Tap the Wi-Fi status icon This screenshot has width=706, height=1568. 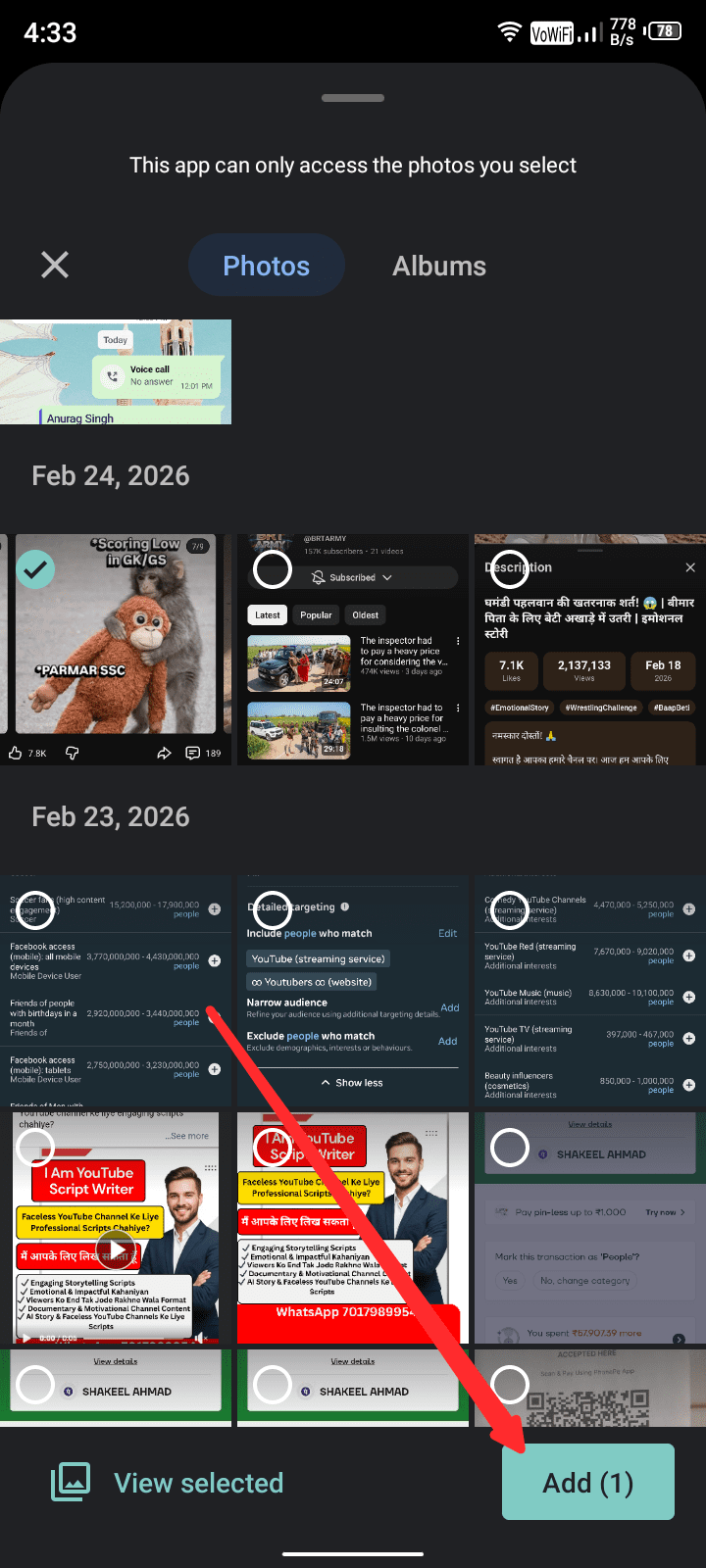pyautogui.click(x=509, y=32)
